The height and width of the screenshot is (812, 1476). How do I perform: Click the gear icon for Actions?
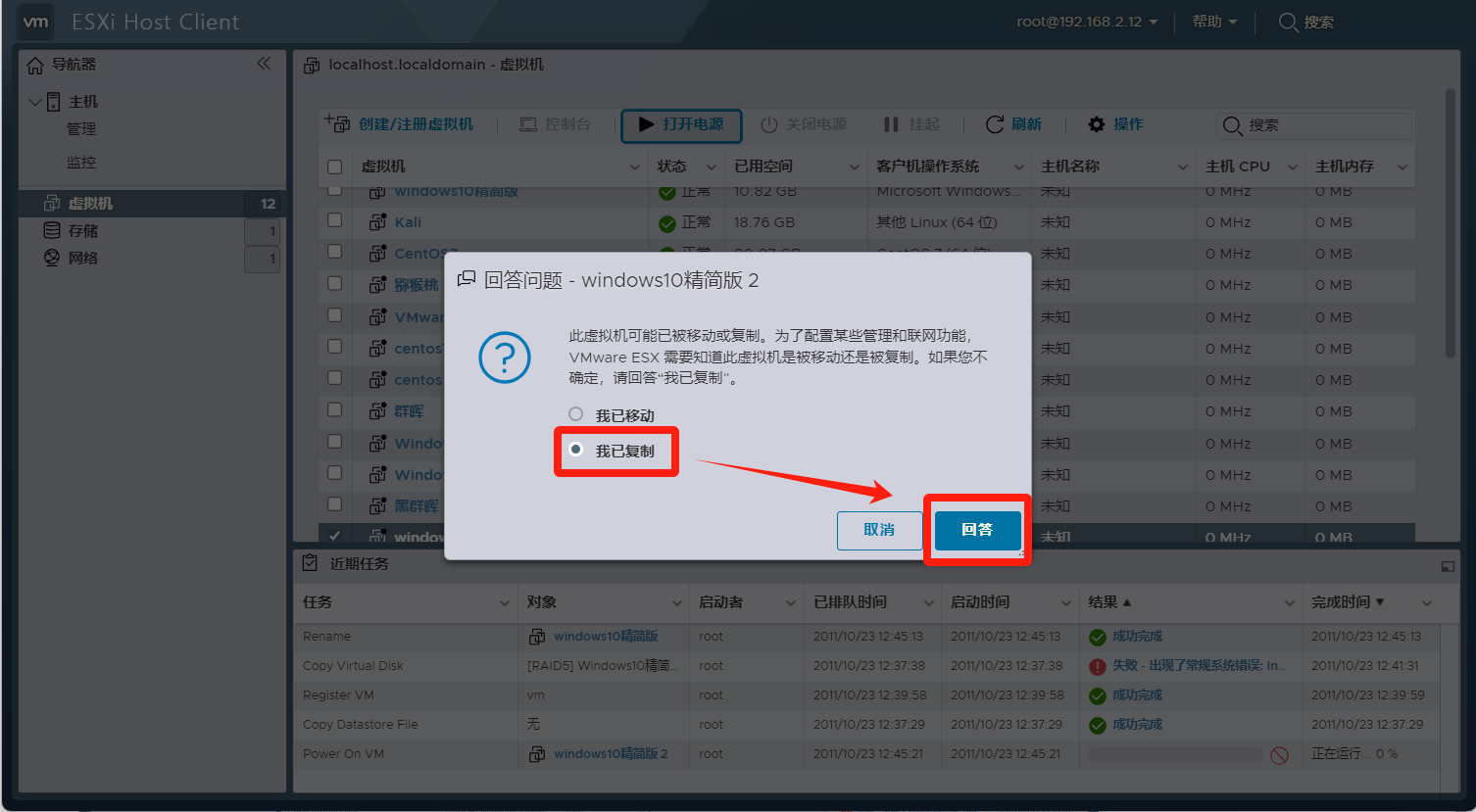pyautogui.click(x=1097, y=124)
